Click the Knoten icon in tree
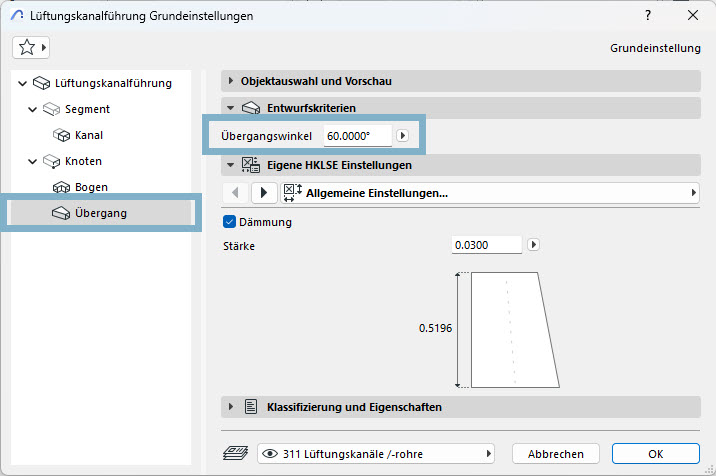 (52, 161)
